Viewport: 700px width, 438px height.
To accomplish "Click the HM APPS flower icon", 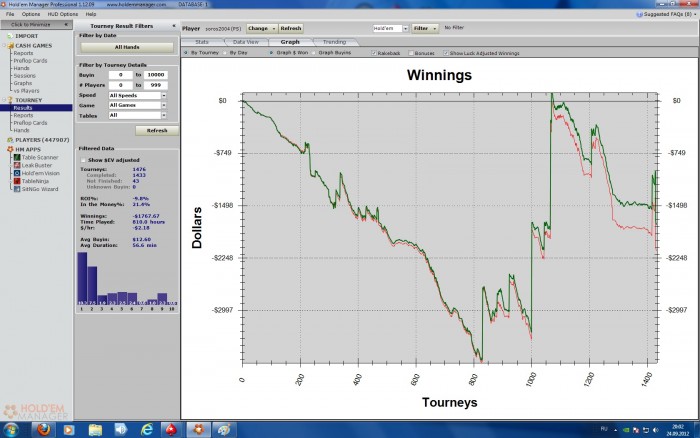I will [x=10, y=149].
